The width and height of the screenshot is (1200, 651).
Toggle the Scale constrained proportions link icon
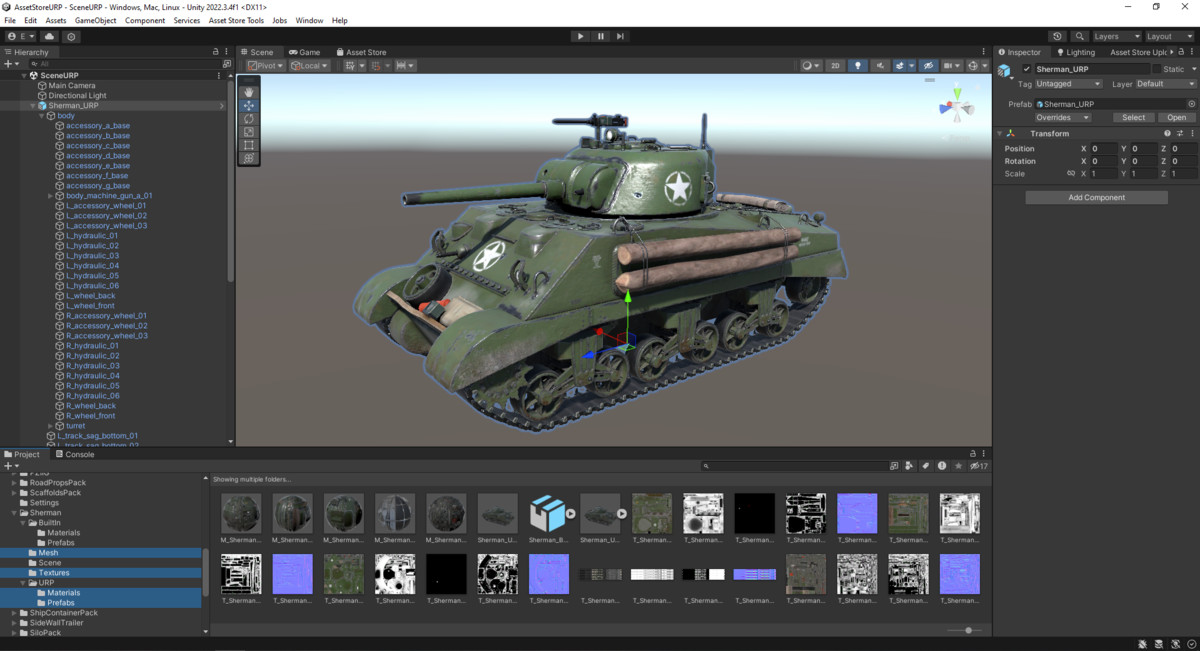tap(1071, 173)
